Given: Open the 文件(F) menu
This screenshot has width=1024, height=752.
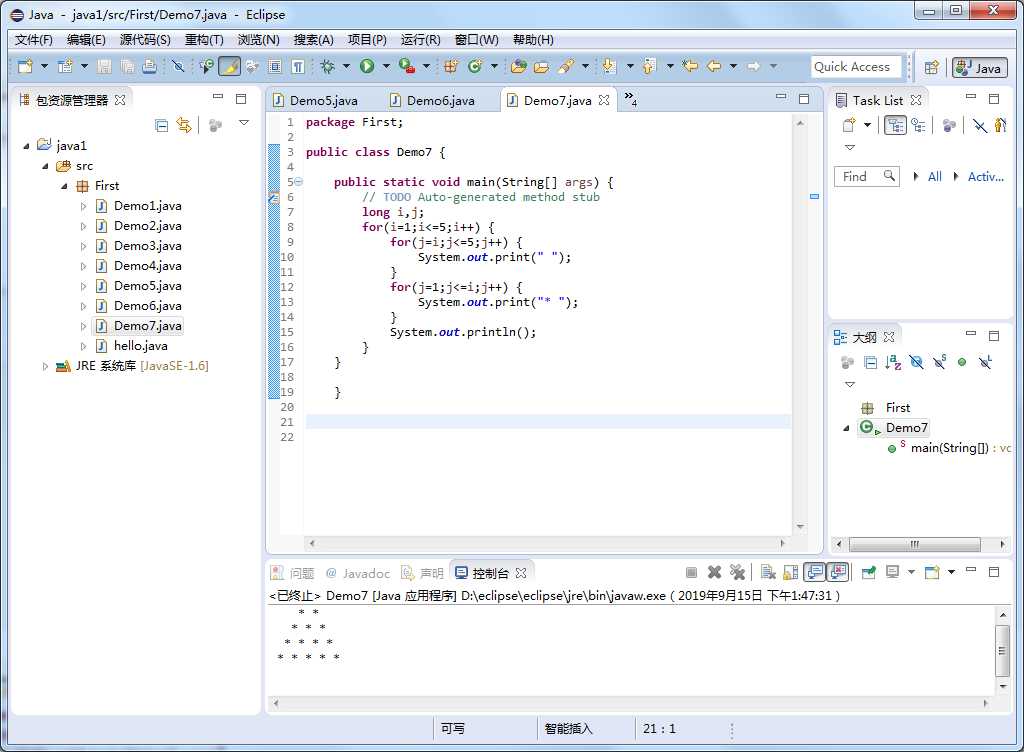Looking at the screenshot, I should 33,40.
